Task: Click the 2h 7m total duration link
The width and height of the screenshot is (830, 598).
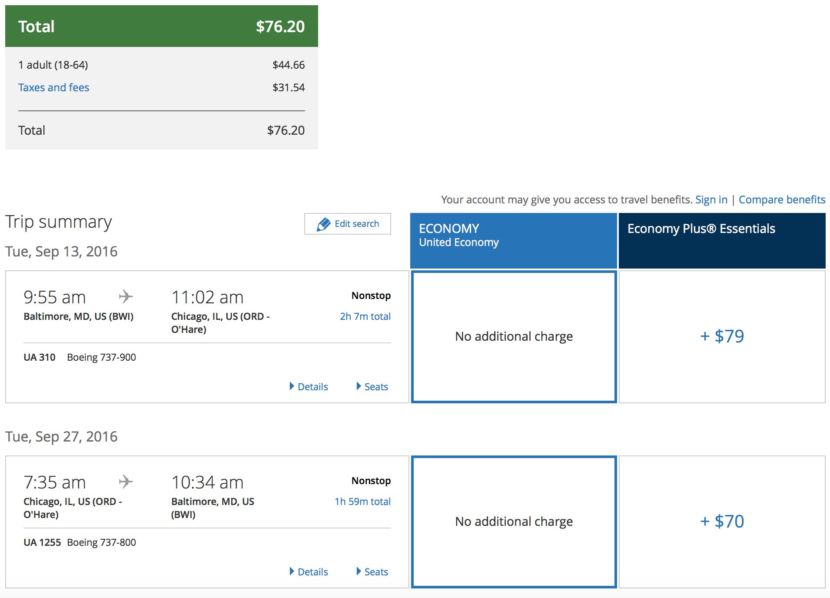Action: (x=365, y=316)
